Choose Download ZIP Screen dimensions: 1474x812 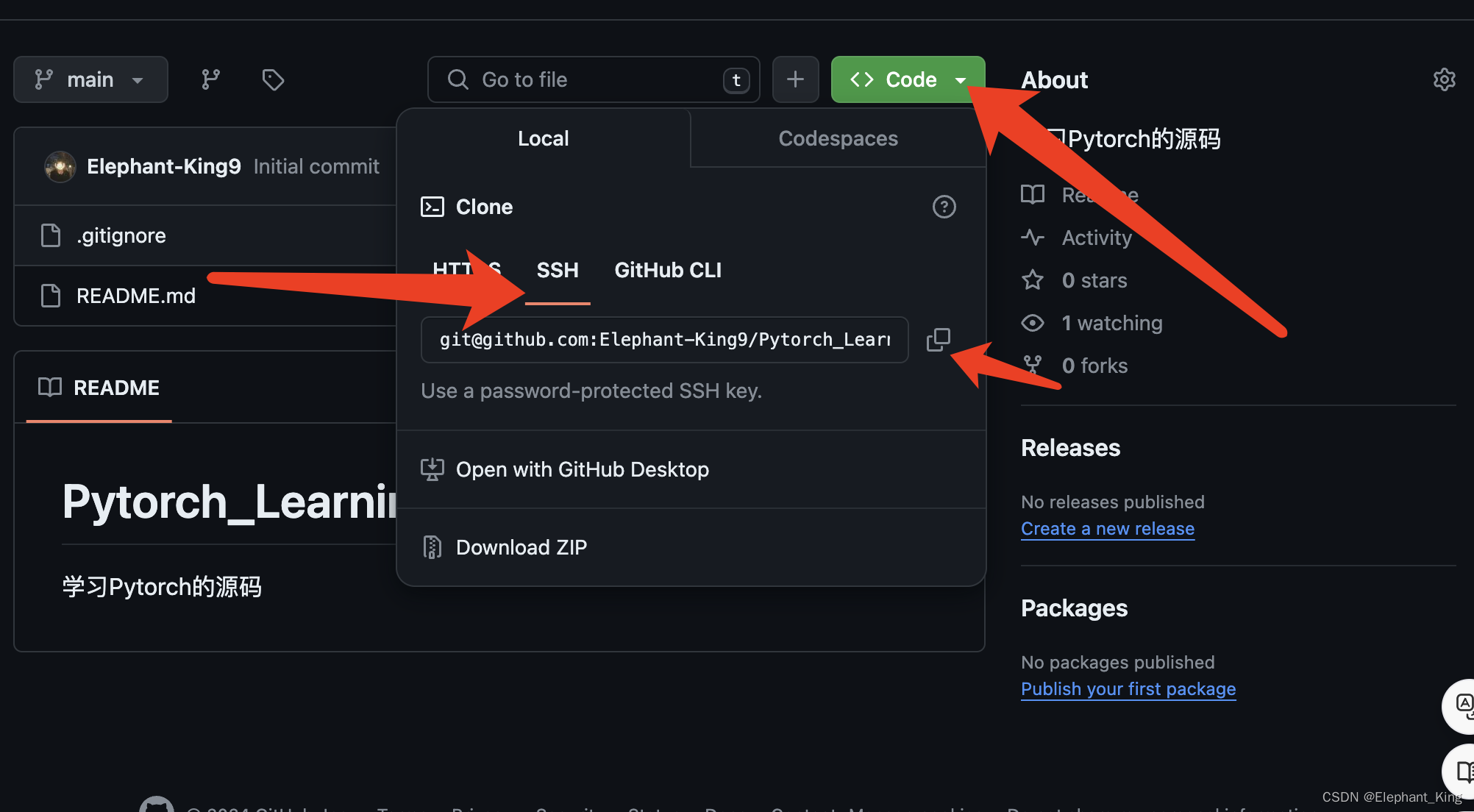pos(691,547)
